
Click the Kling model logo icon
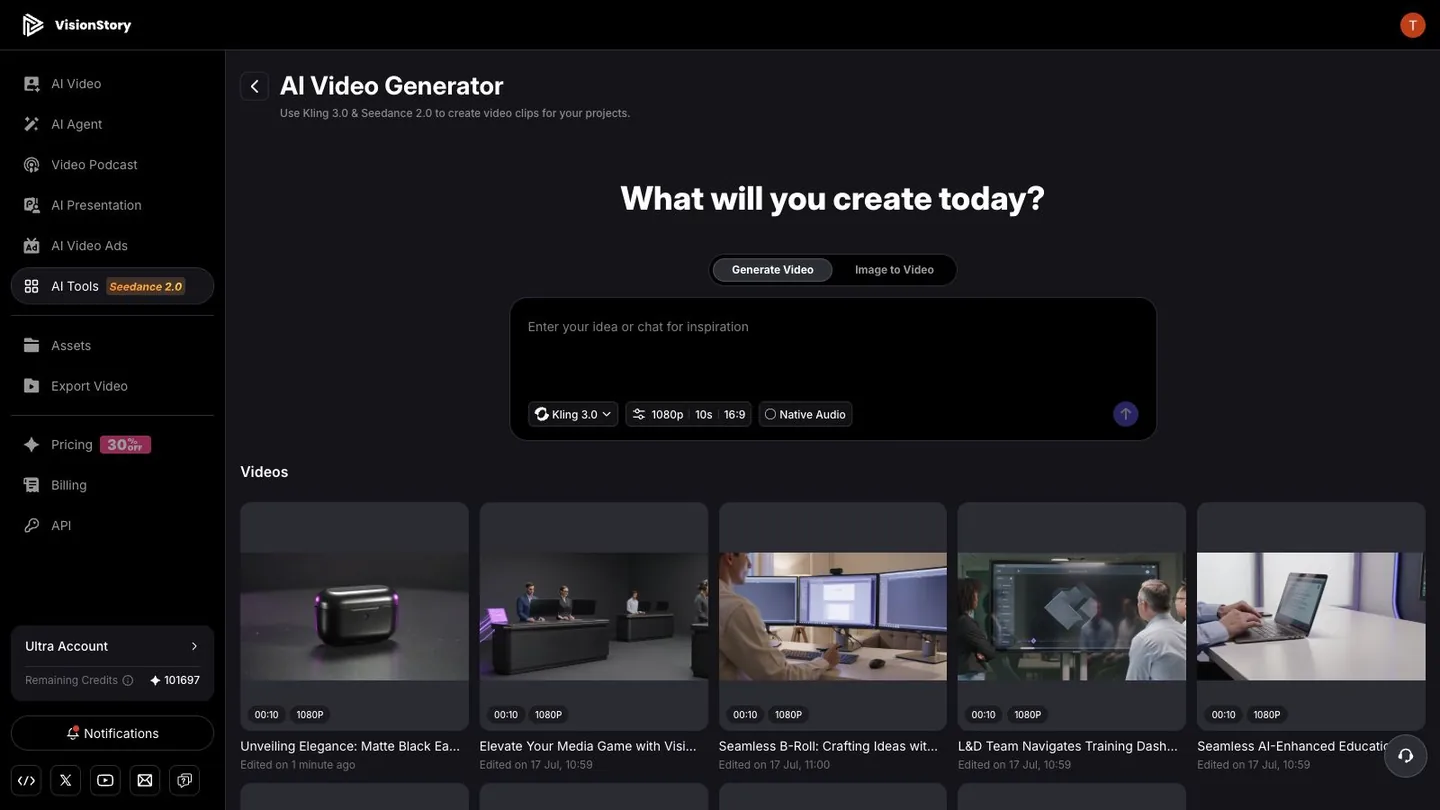(541, 414)
